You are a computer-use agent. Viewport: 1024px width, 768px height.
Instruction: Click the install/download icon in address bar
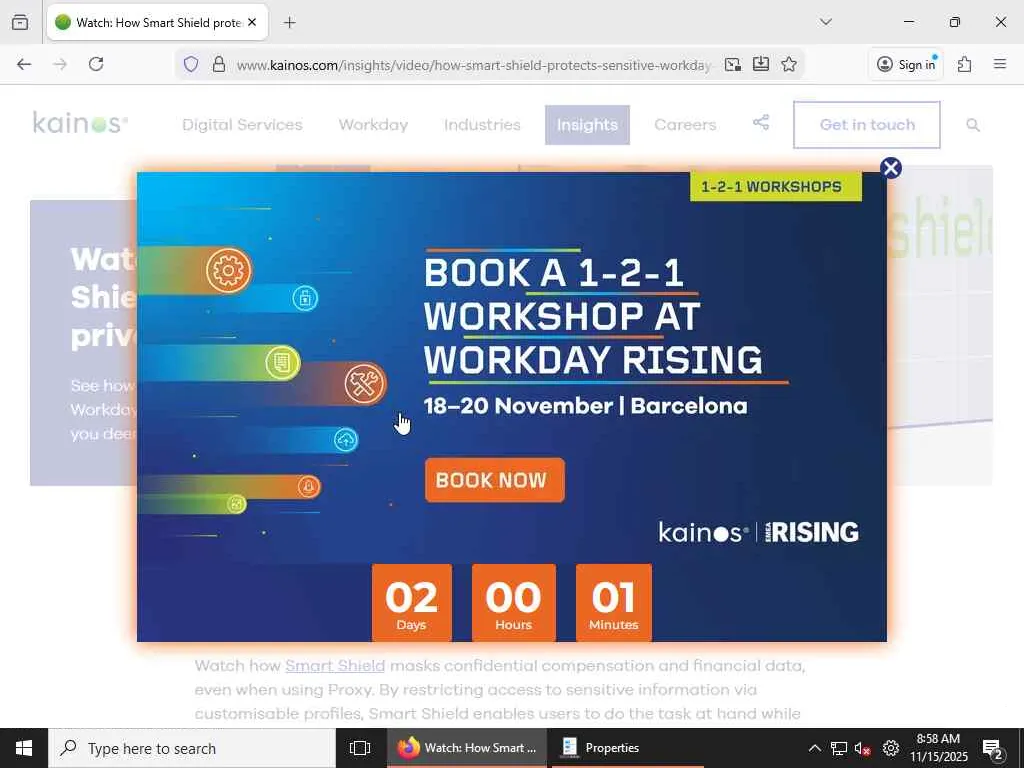(761, 64)
